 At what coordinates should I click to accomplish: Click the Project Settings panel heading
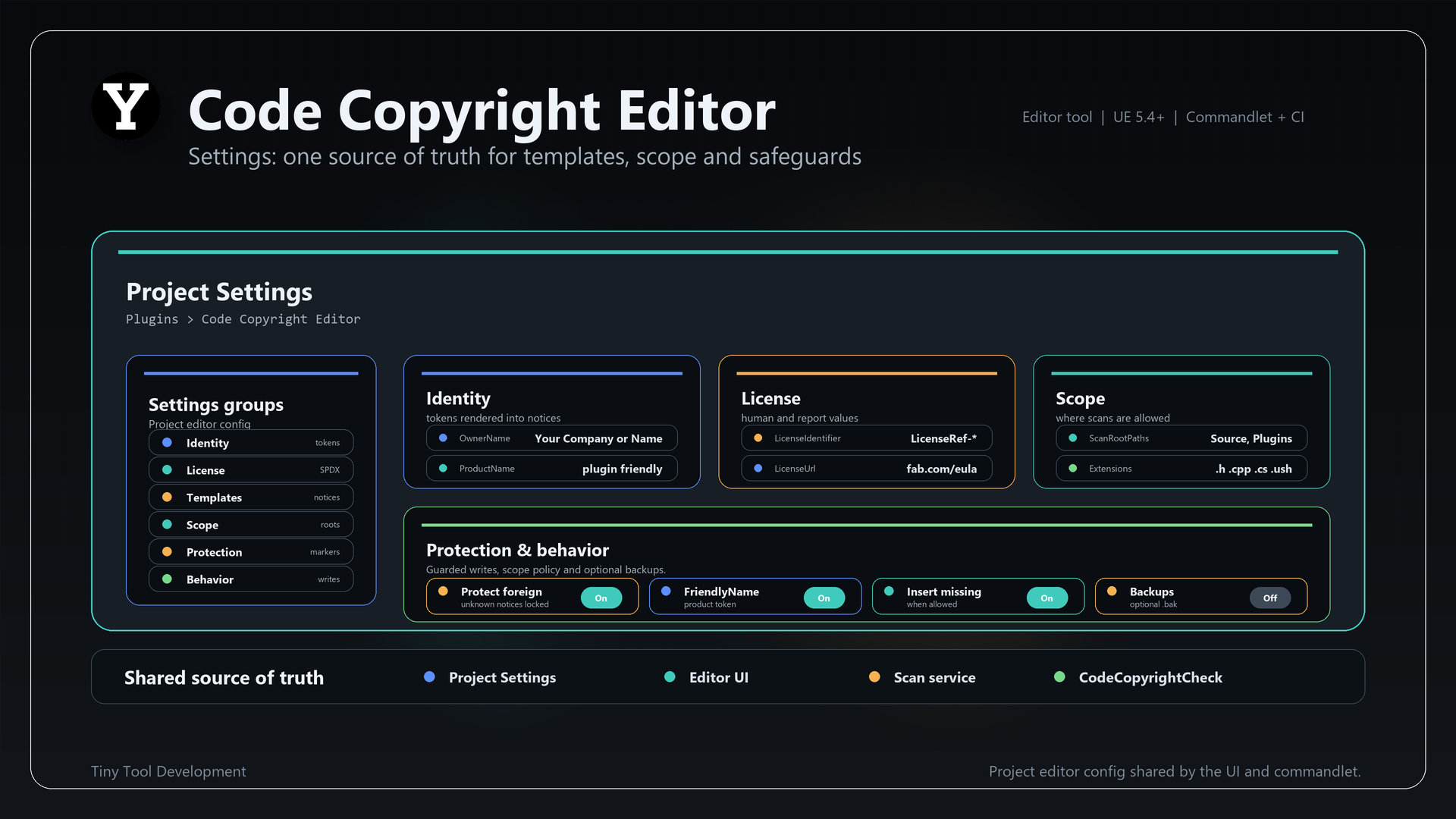[x=219, y=292]
